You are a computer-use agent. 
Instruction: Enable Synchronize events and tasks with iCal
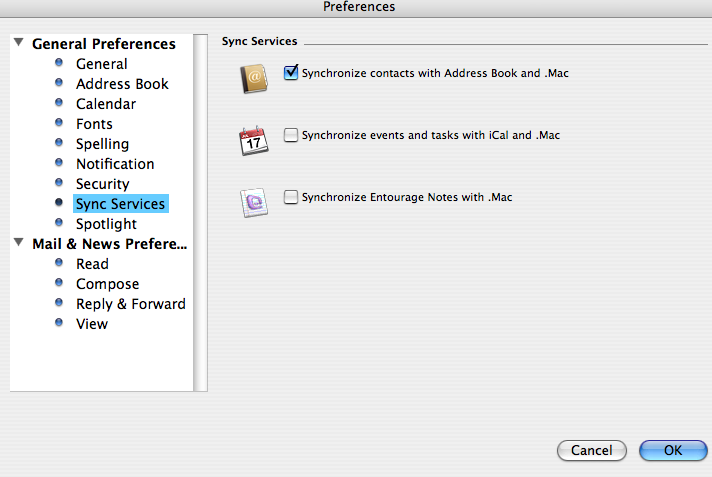pyautogui.click(x=291, y=135)
